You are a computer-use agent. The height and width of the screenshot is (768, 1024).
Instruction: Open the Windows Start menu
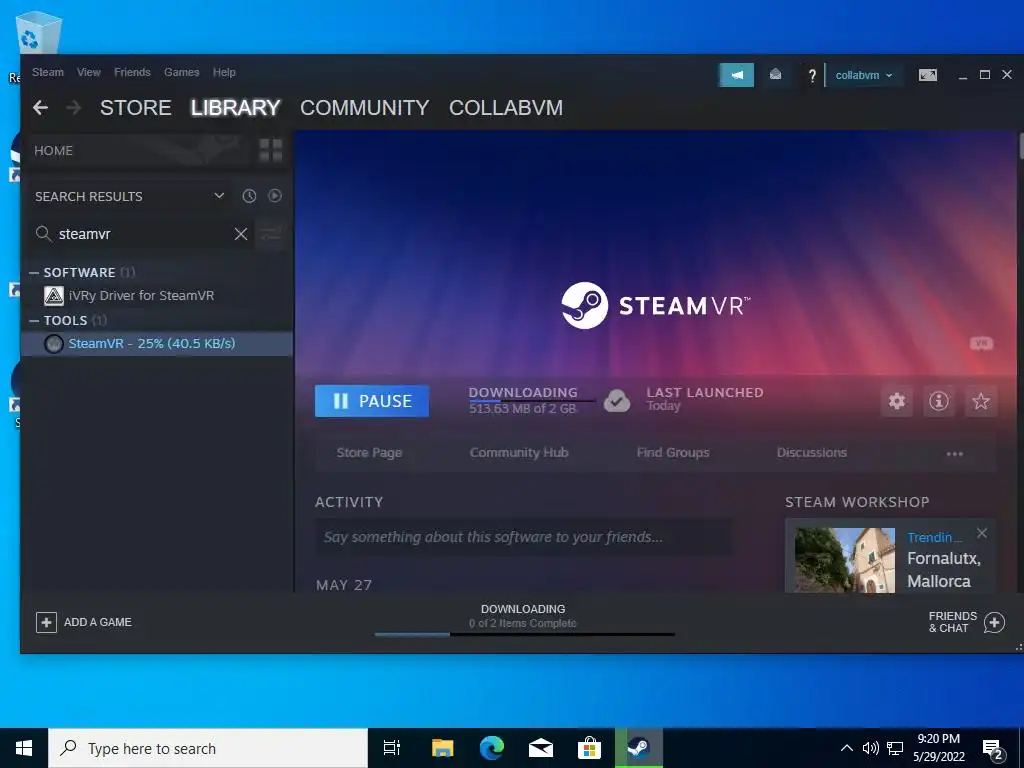[24, 748]
